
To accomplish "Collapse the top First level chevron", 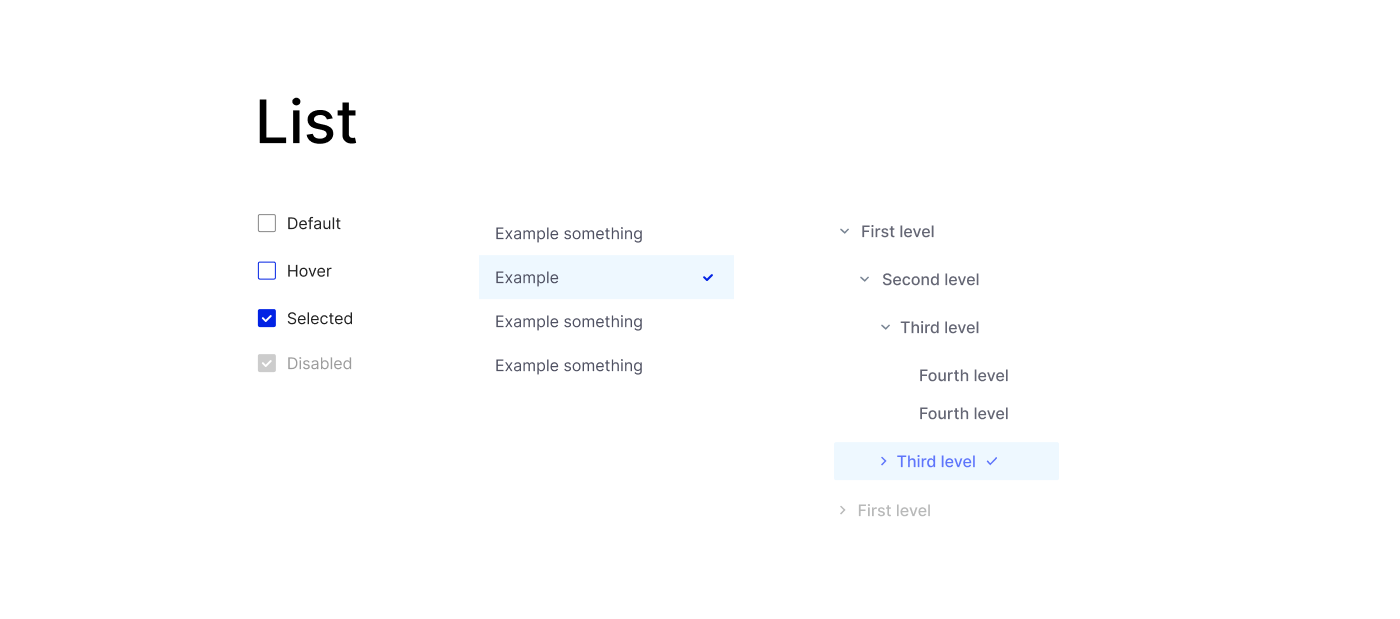I will click(844, 232).
